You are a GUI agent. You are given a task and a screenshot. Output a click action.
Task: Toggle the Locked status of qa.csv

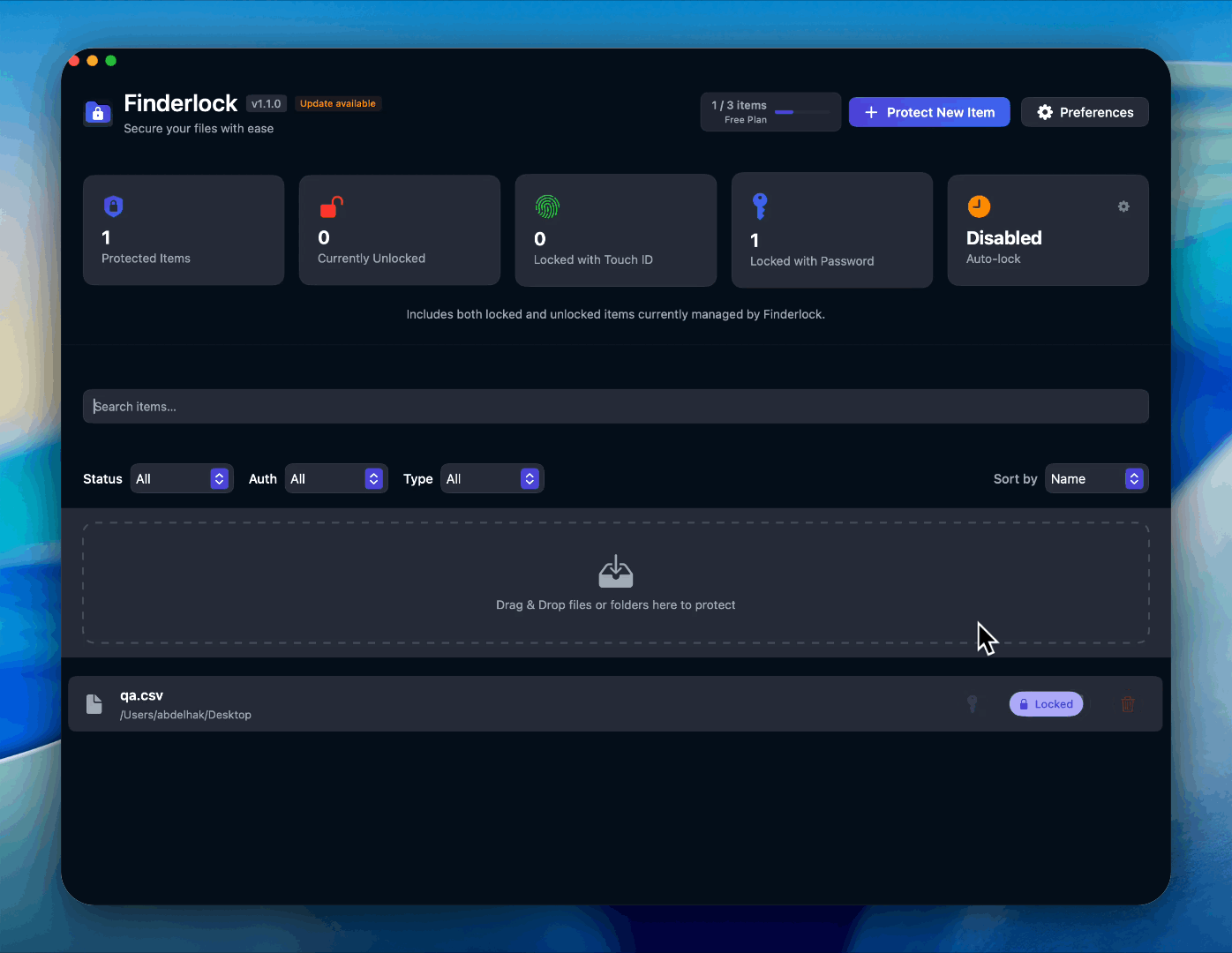pyautogui.click(x=1047, y=704)
